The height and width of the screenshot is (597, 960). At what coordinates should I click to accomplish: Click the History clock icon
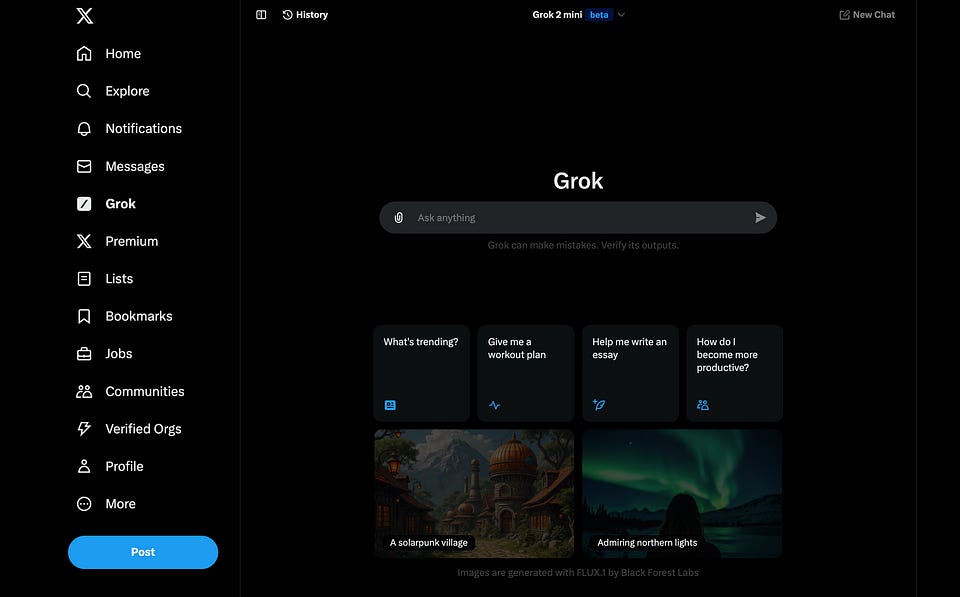287,15
